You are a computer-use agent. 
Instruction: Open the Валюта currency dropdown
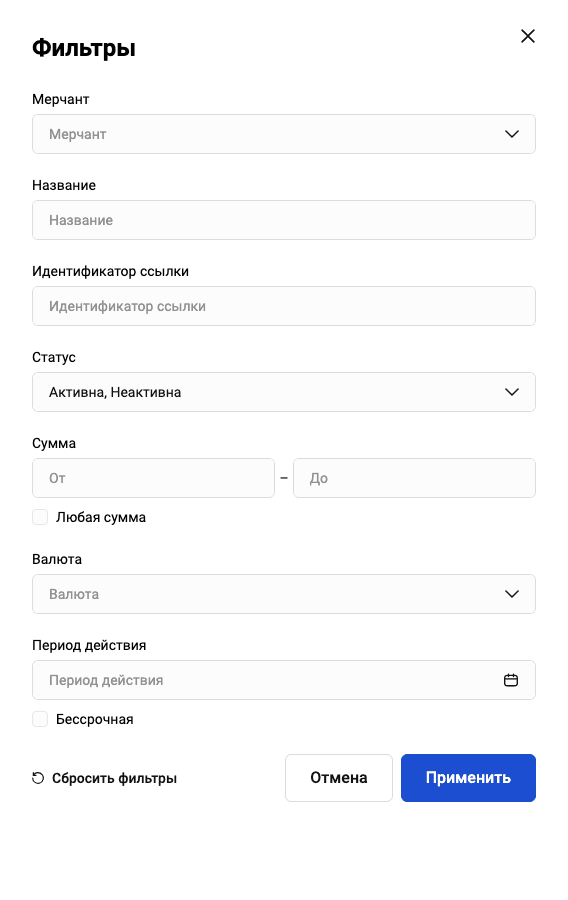(x=284, y=594)
